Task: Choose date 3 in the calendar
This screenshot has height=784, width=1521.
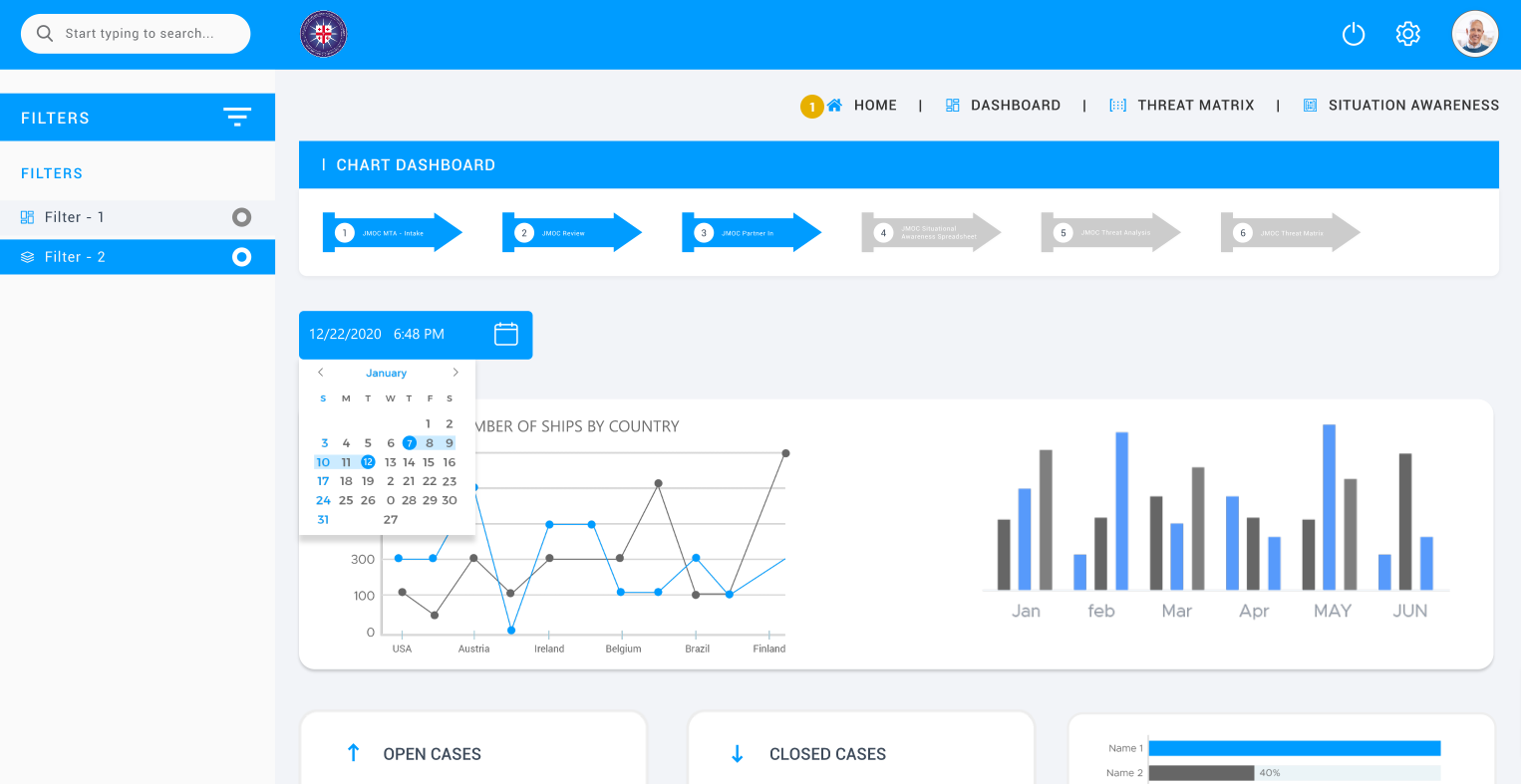Action: (325, 443)
